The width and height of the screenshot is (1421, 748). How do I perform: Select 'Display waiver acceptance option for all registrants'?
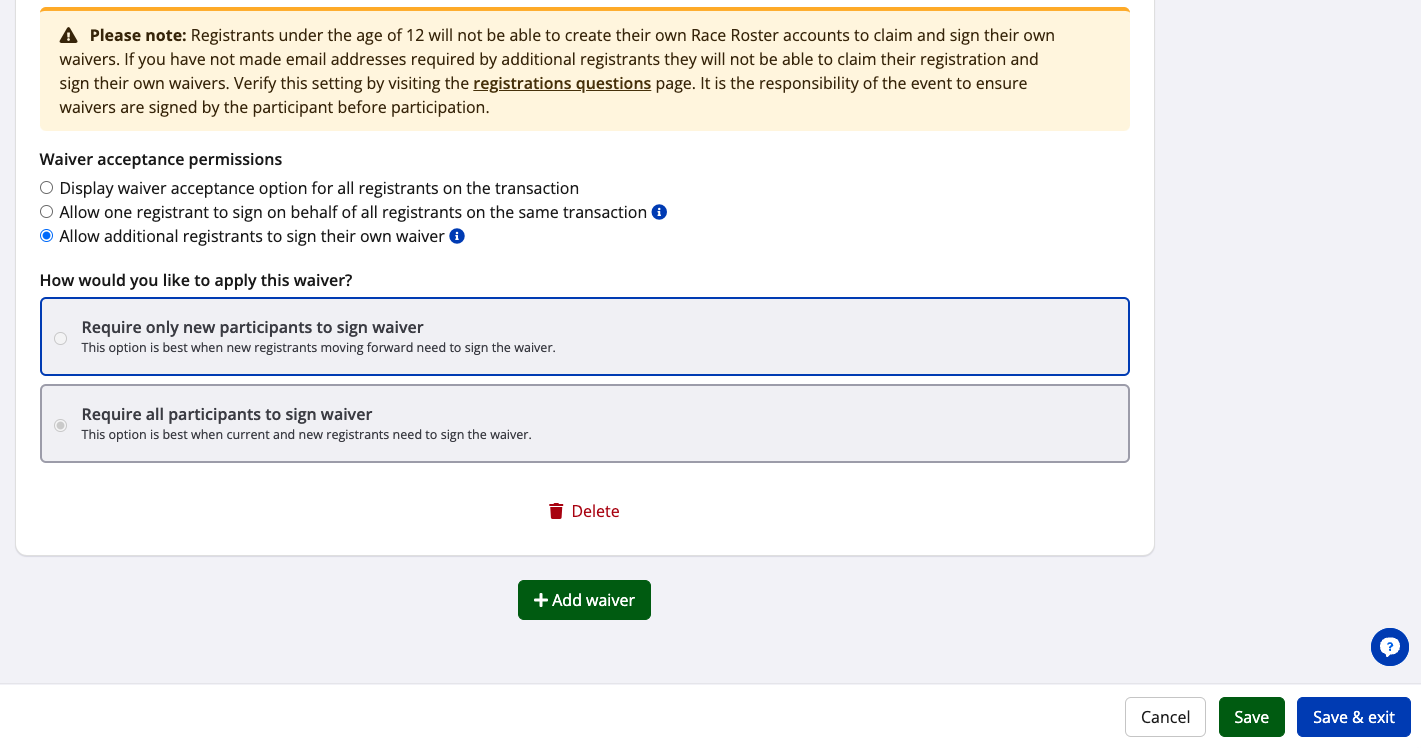(x=46, y=188)
